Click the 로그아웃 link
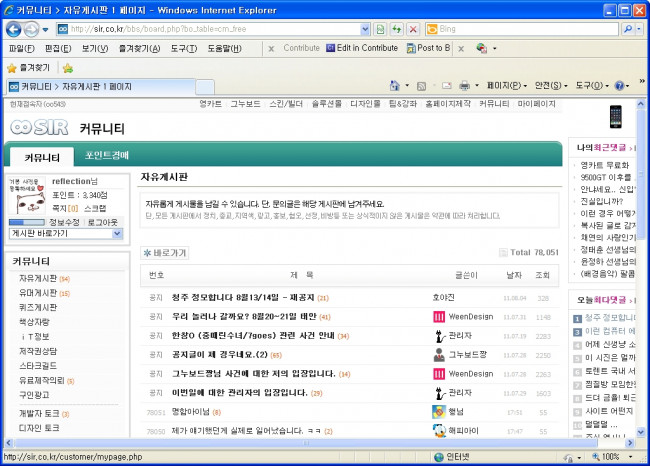 (x=102, y=221)
